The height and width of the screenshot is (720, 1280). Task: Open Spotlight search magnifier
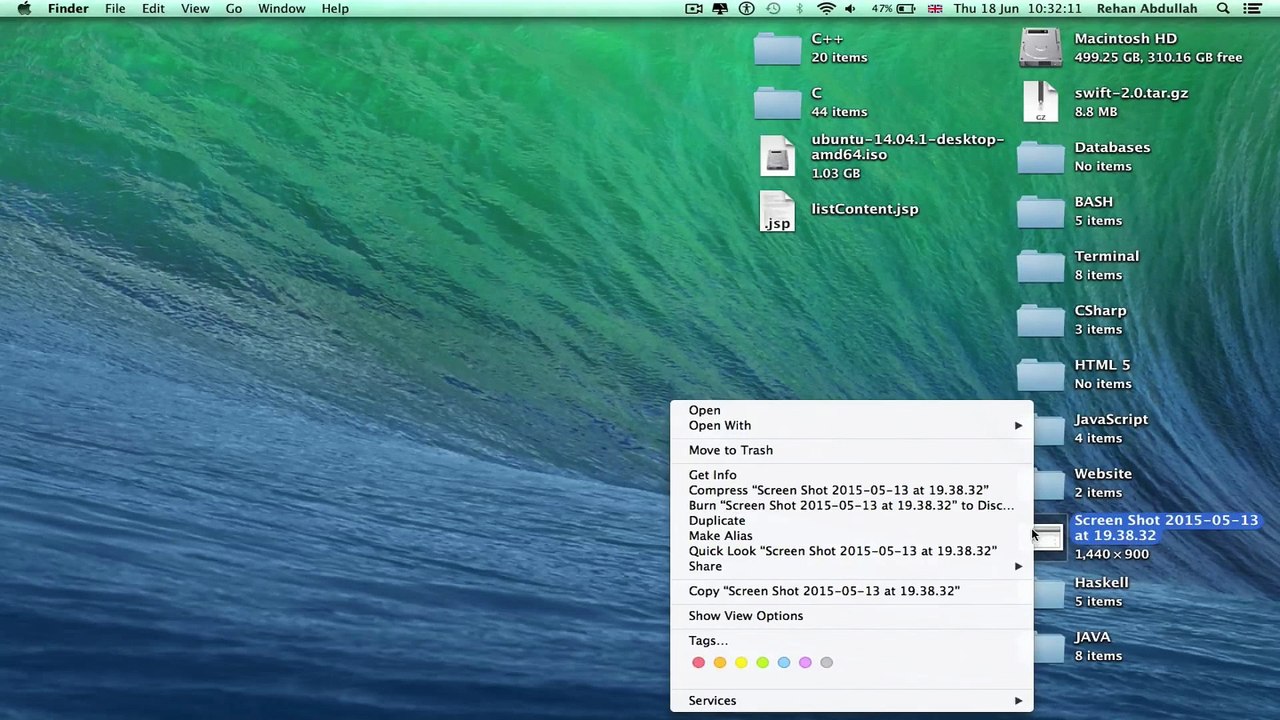coord(1223,9)
